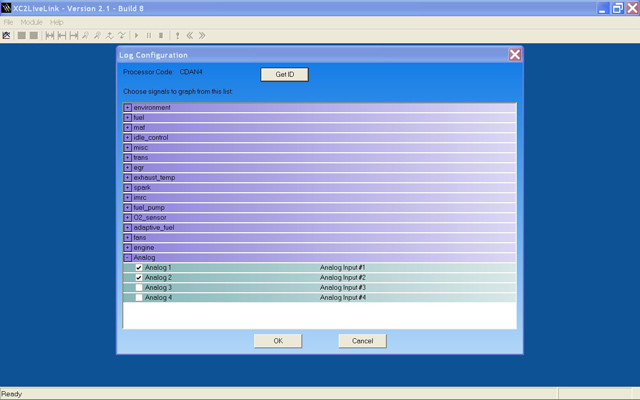Open the Module menu

pos(31,22)
